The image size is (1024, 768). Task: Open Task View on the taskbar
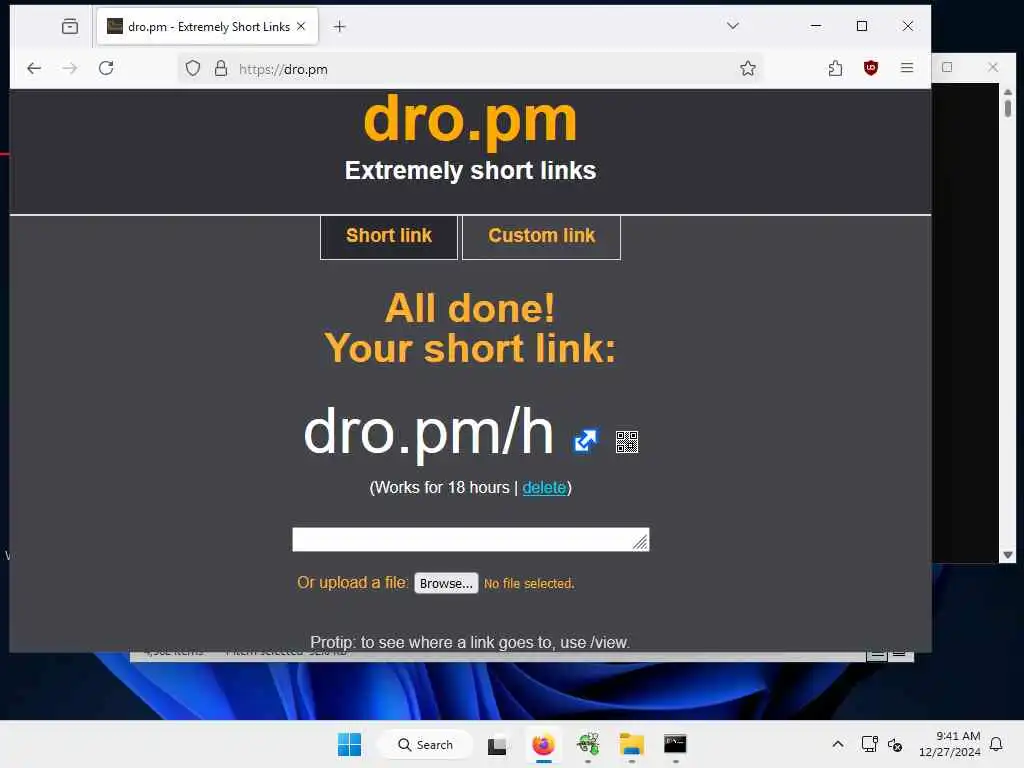tap(497, 744)
